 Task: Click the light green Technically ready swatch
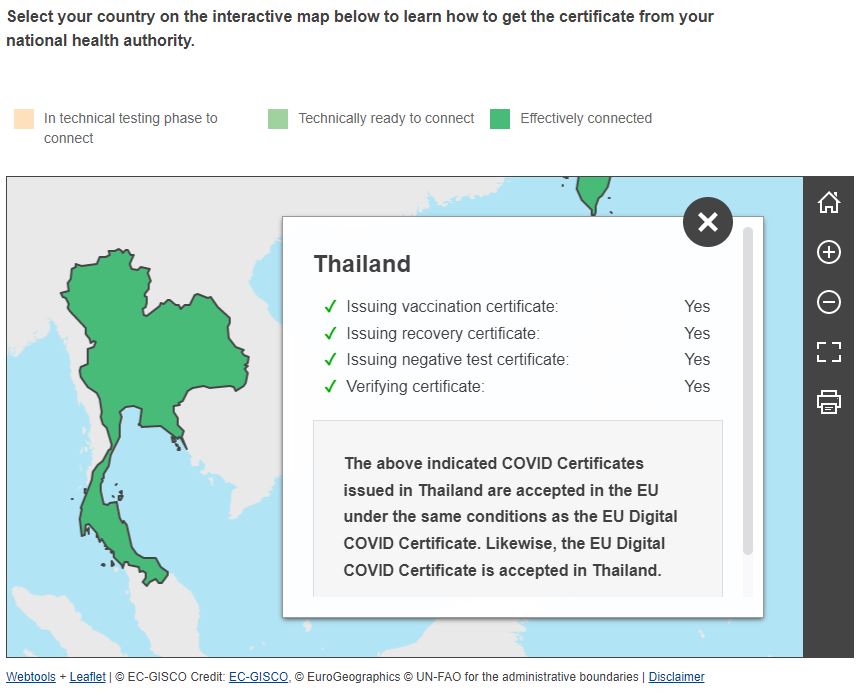click(278, 119)
